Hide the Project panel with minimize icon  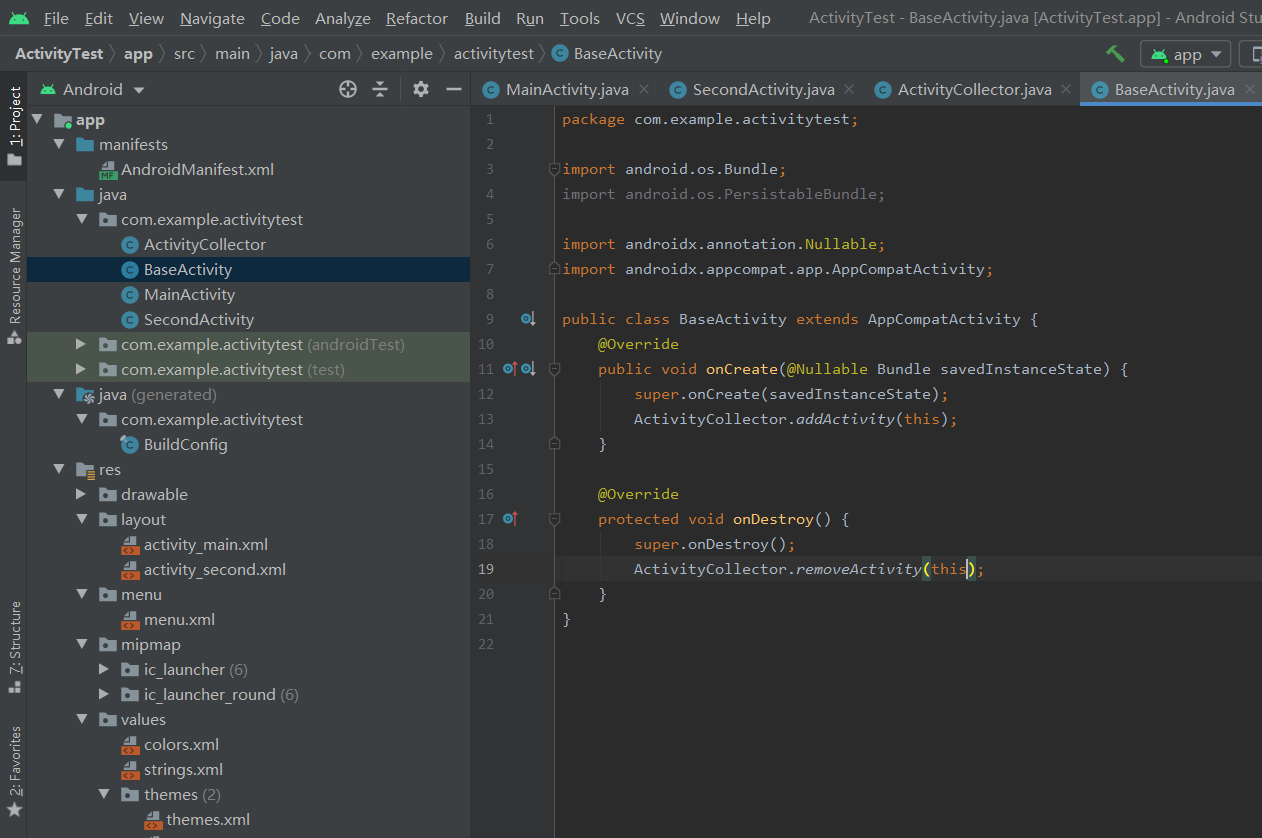tap(453, 89)
